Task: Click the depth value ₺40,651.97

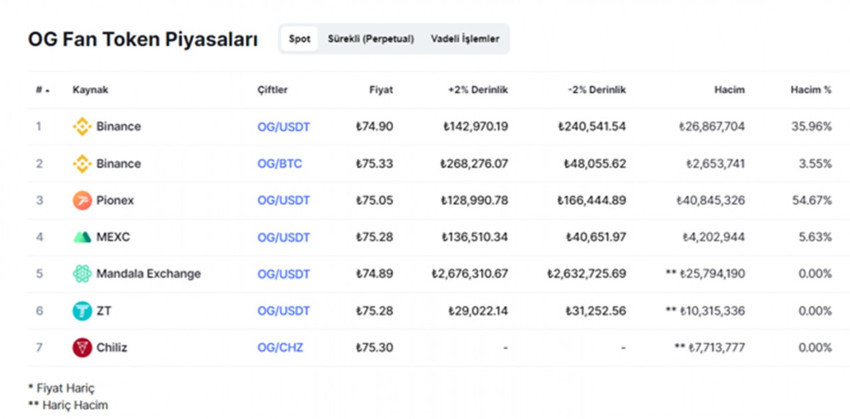Action: tap(596, 237)
